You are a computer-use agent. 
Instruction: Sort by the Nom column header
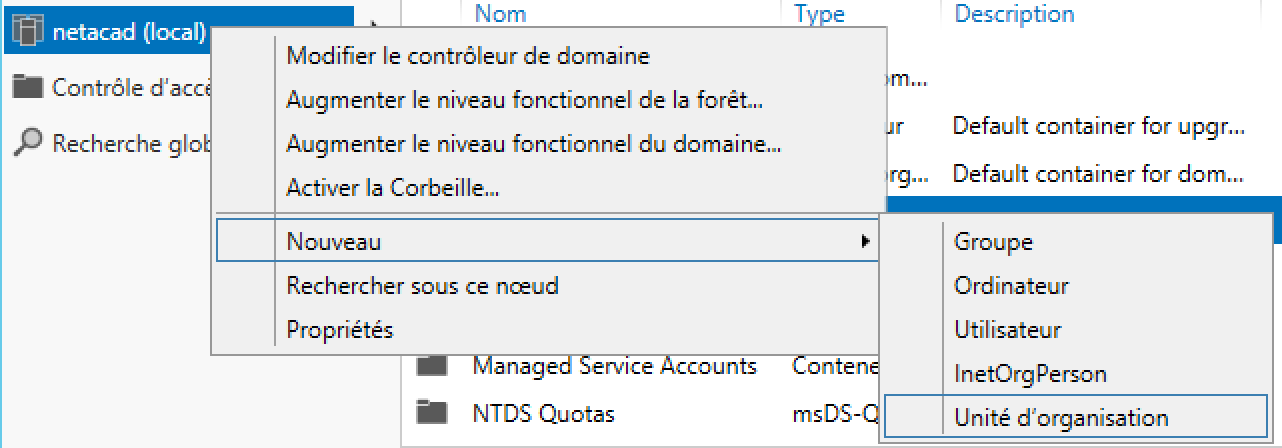500,14
